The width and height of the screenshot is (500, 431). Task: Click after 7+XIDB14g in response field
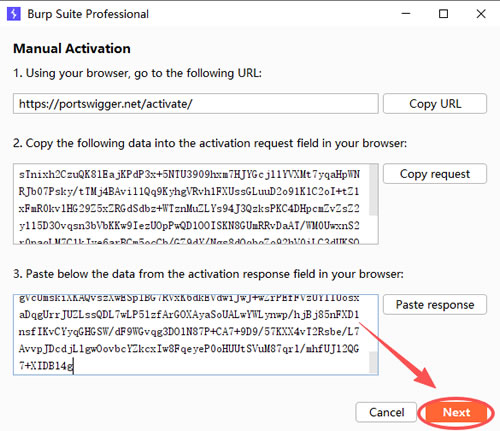click(x=74, y=366)
